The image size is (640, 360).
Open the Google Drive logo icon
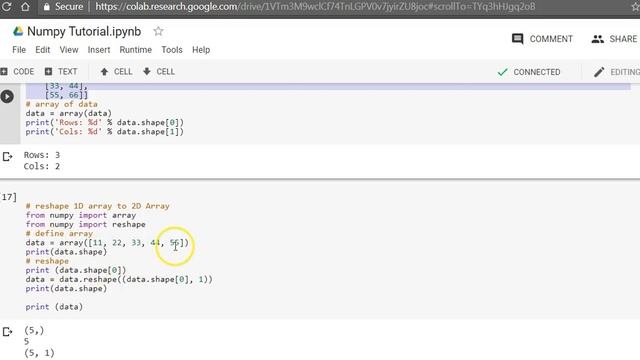(x=18, y=31)
